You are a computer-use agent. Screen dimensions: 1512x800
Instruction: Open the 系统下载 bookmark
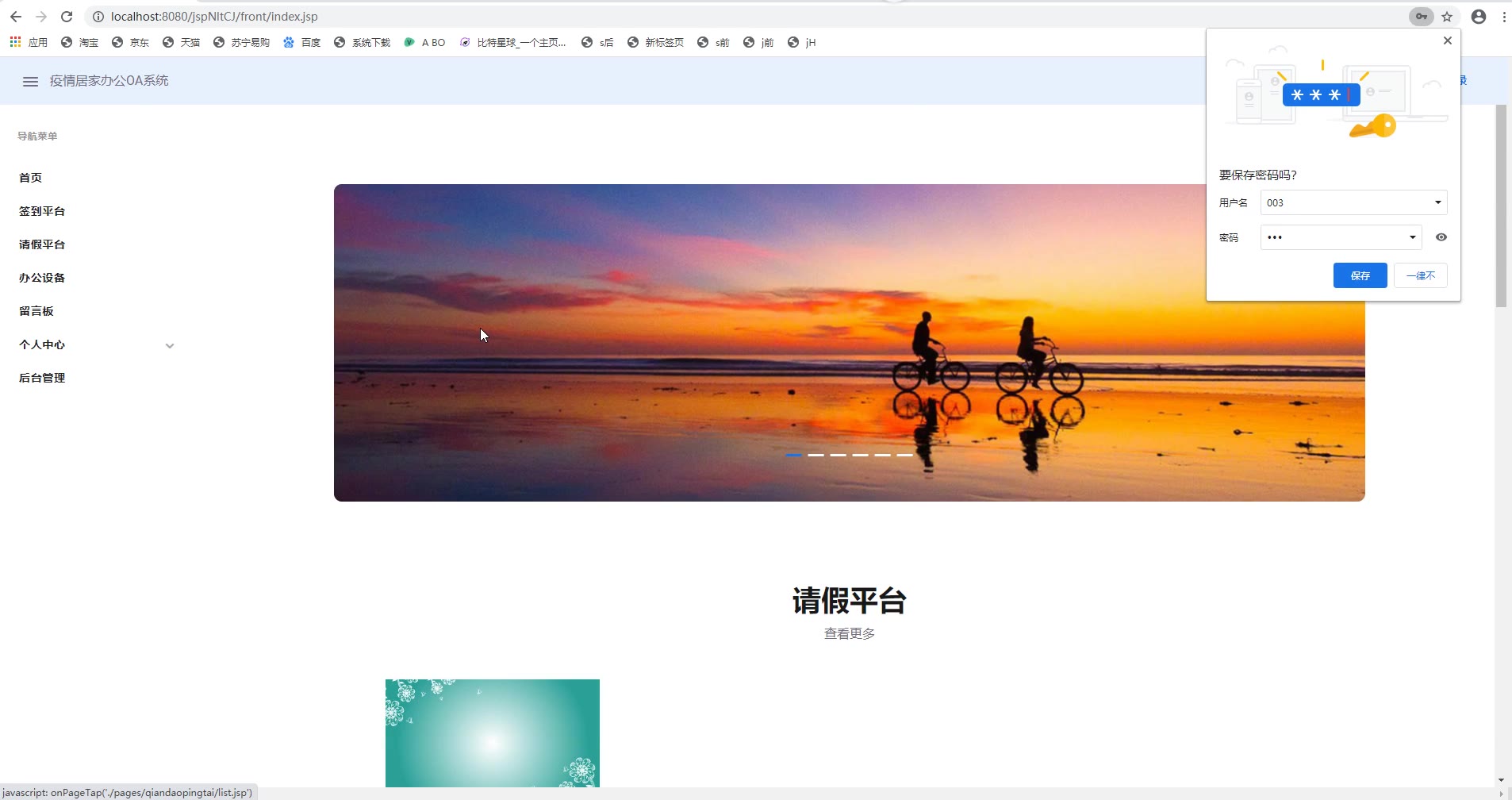point(362,42)
